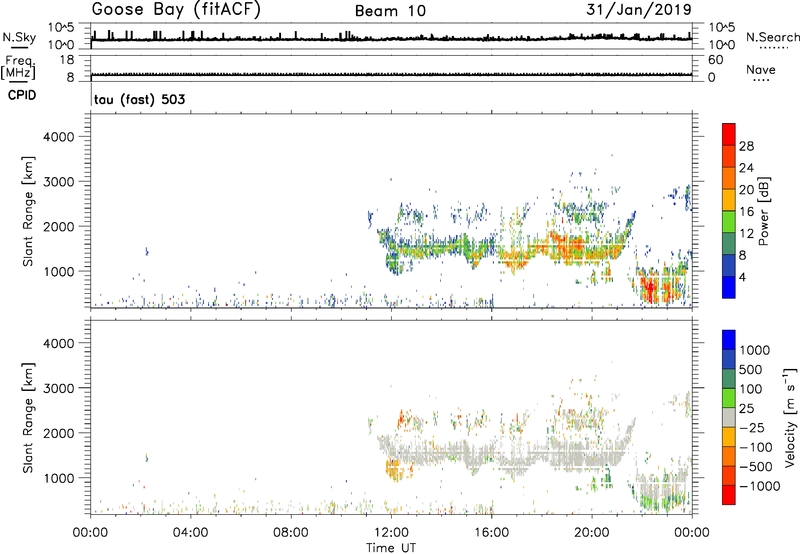This screenshot has width=800, height=554.
Task: Click the '08:00' time axis label
Action: 291,533
